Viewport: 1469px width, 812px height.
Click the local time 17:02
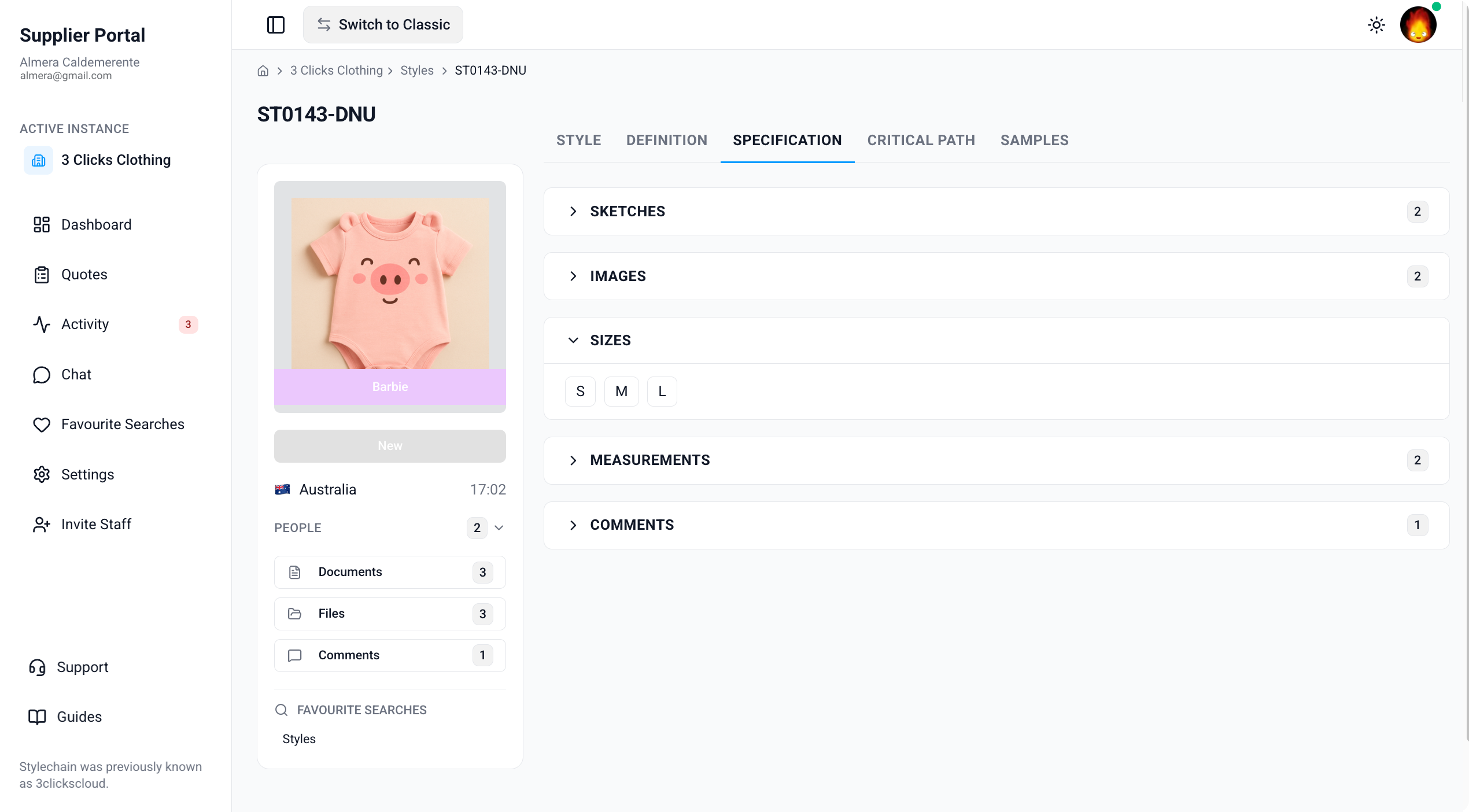(488, 490)
